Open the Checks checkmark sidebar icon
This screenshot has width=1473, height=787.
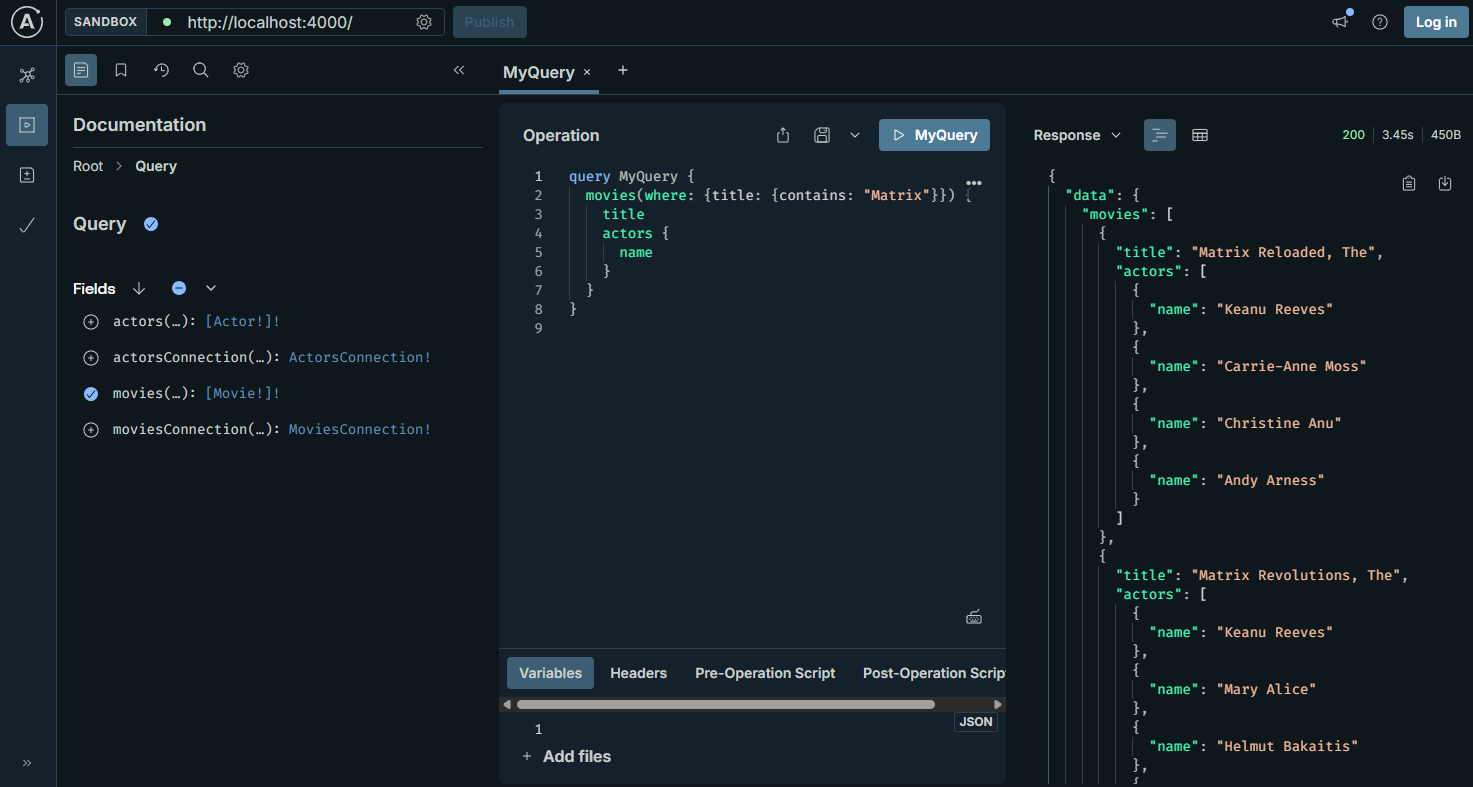point(27,225)
